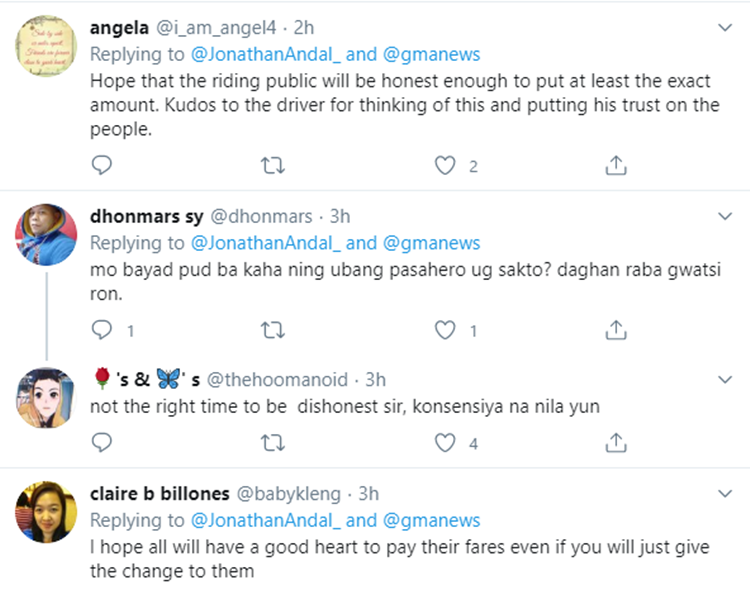The height and width of the screenshot is (594, 750).
Task: Share angela's tweet
Action: [617, 166]
